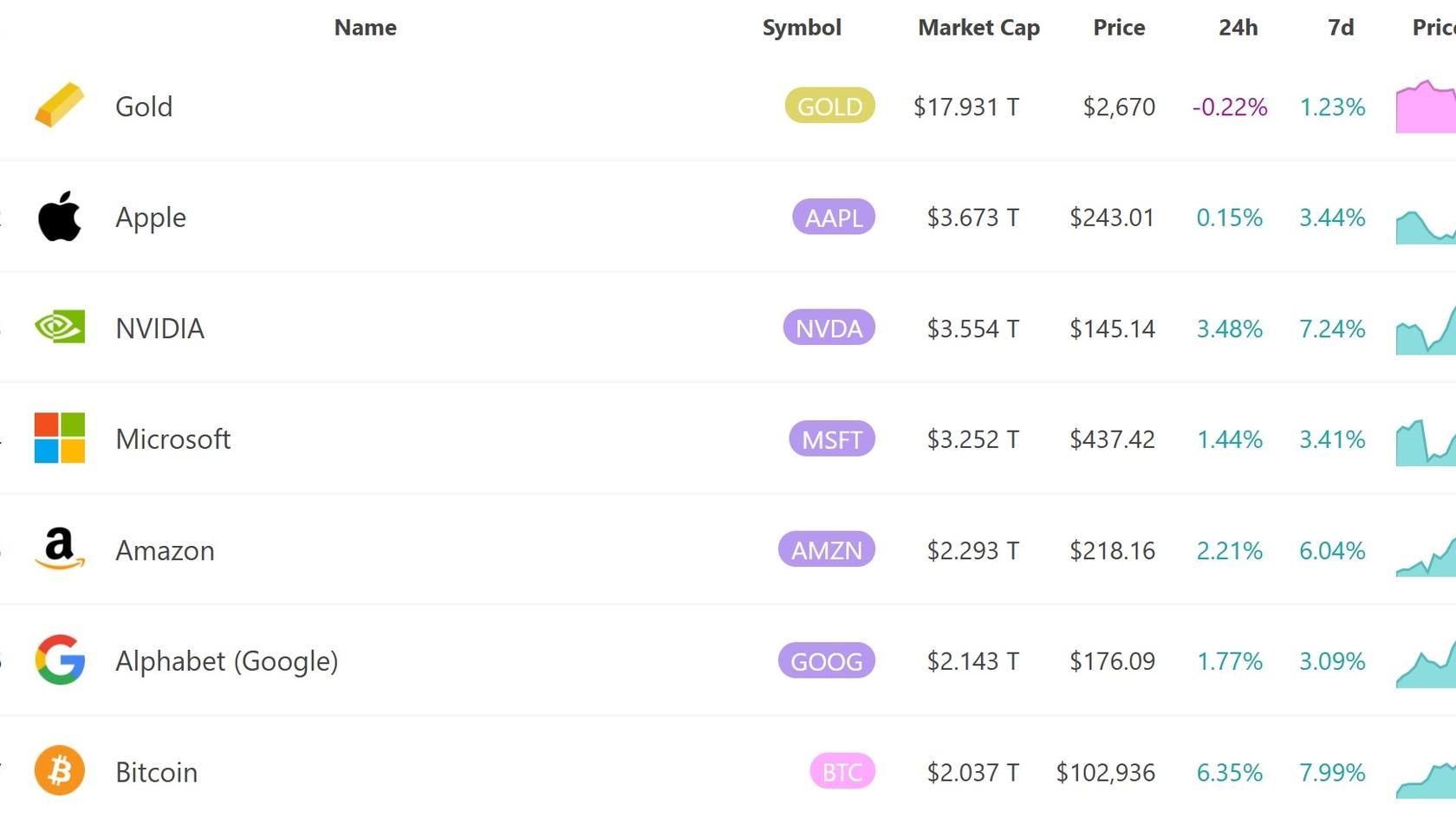Select Microsoft market cap $3.252 T
This screenshot has height=818, width=1456.
(x=973, y=439)
